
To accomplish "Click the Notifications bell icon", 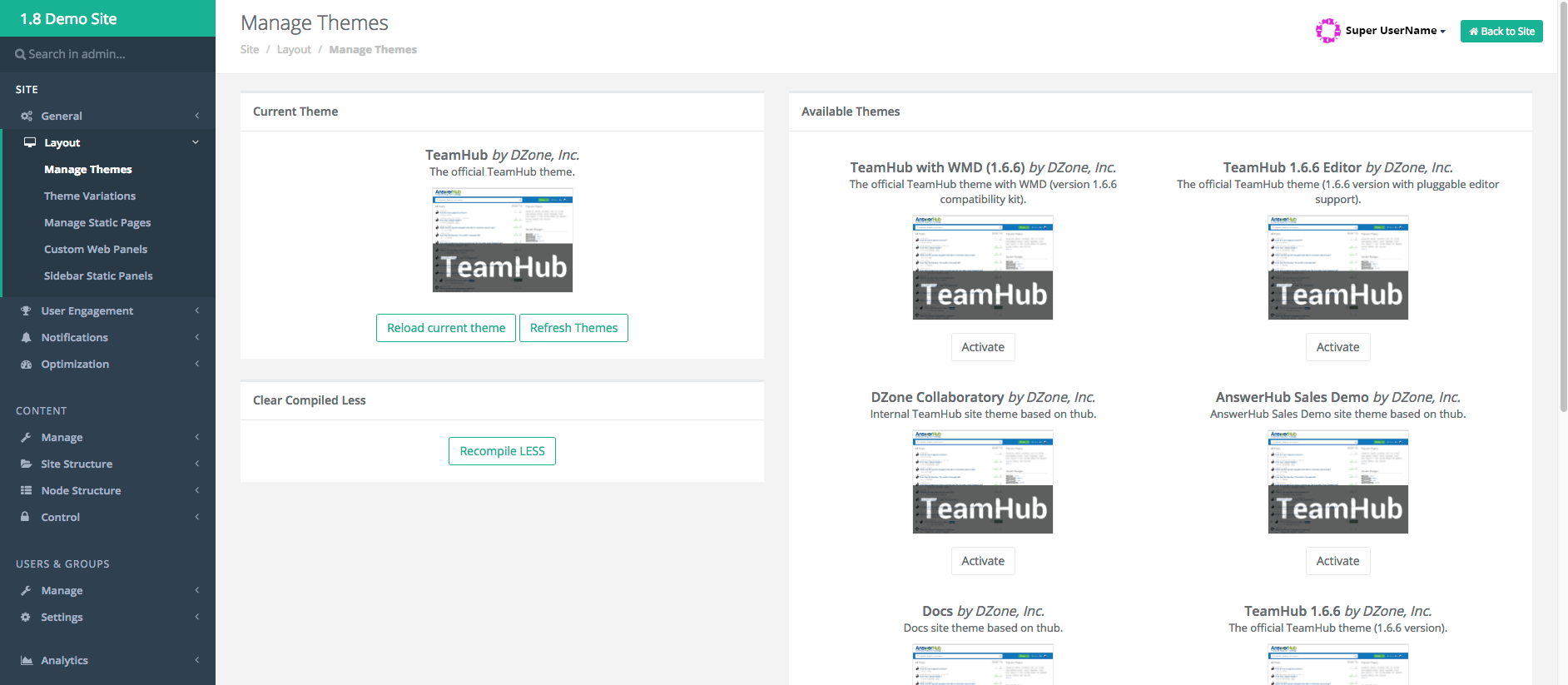I will [27, 337].
